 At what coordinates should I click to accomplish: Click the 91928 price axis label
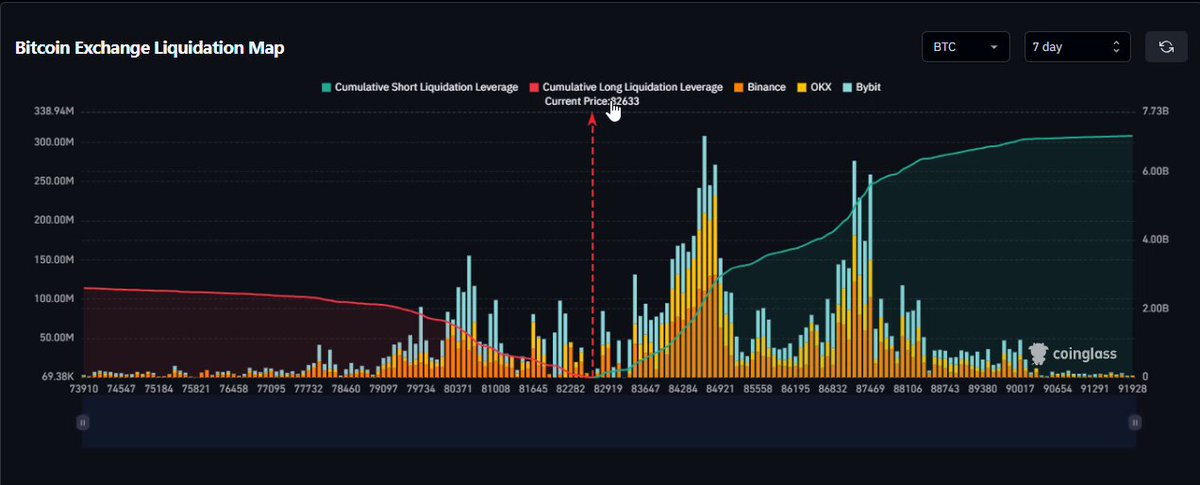[x=1134, y=387]
